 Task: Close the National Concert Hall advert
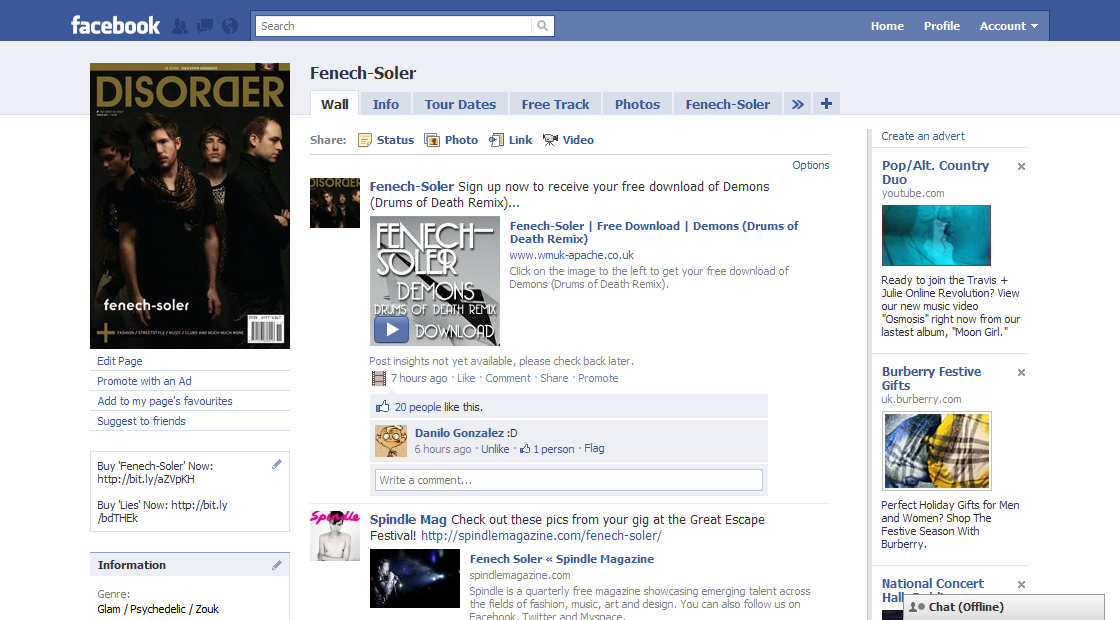coord(1021,584)
